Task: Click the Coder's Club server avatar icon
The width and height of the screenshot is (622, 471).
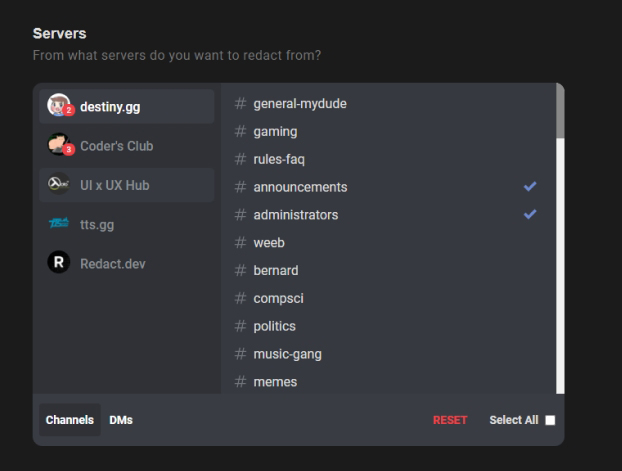Action: [x=59, y=144]
